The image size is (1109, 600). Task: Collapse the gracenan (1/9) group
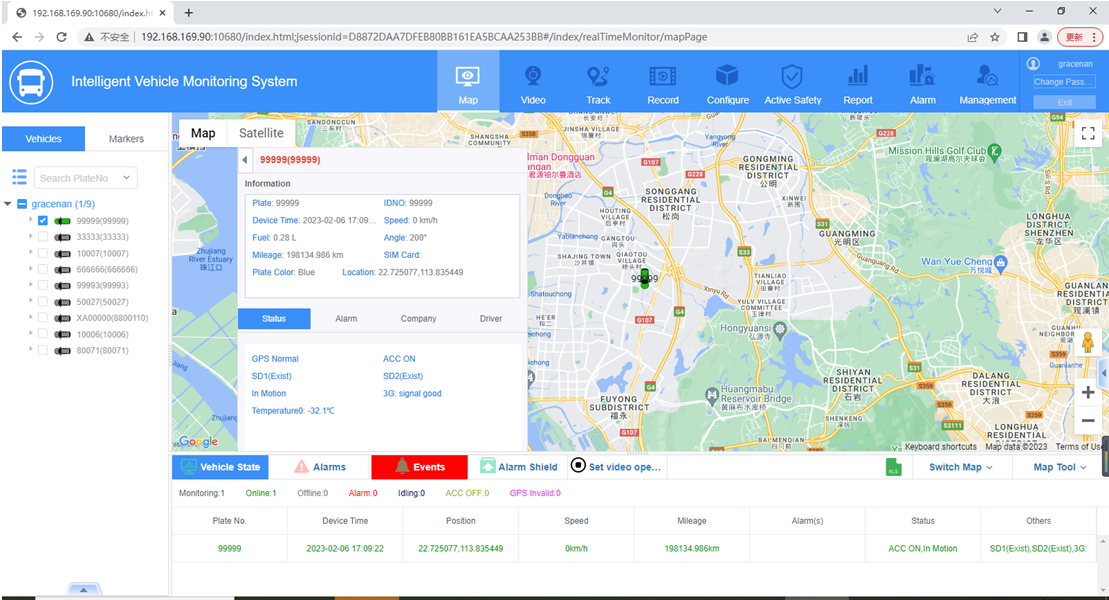pos(8,204)
